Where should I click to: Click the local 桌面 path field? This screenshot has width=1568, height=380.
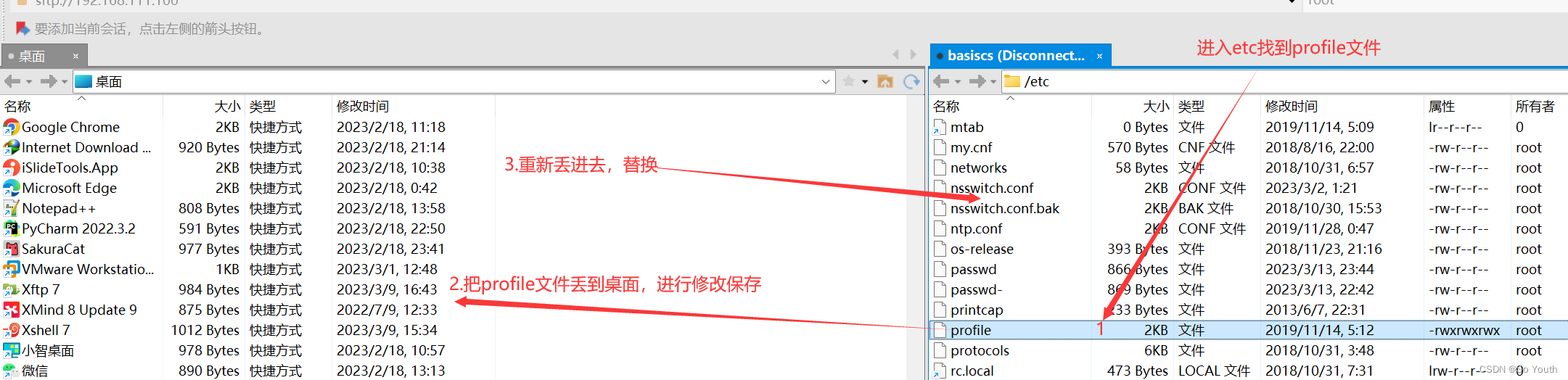coord(453,81)
